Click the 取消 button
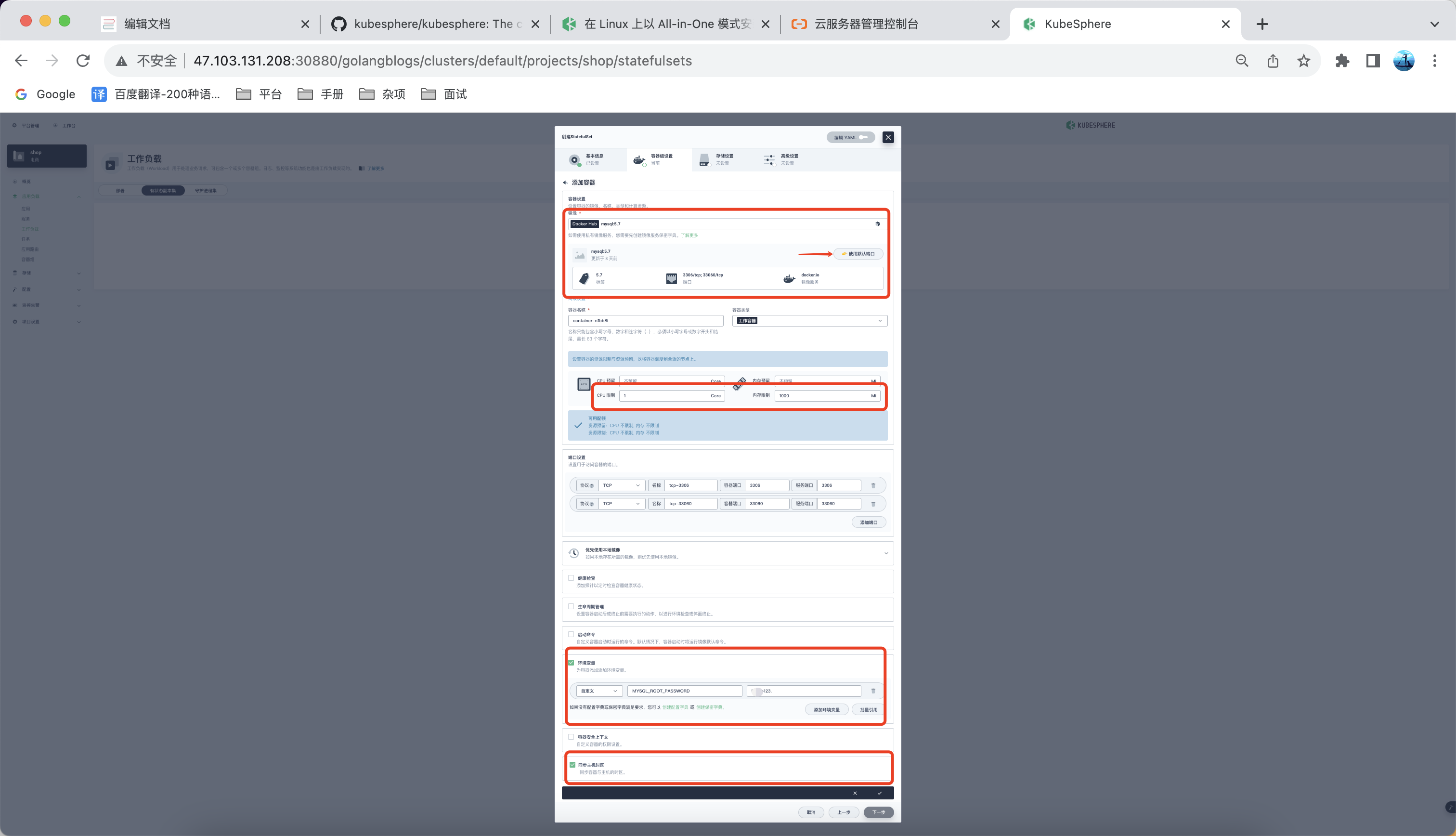 (x=811, y=812)
